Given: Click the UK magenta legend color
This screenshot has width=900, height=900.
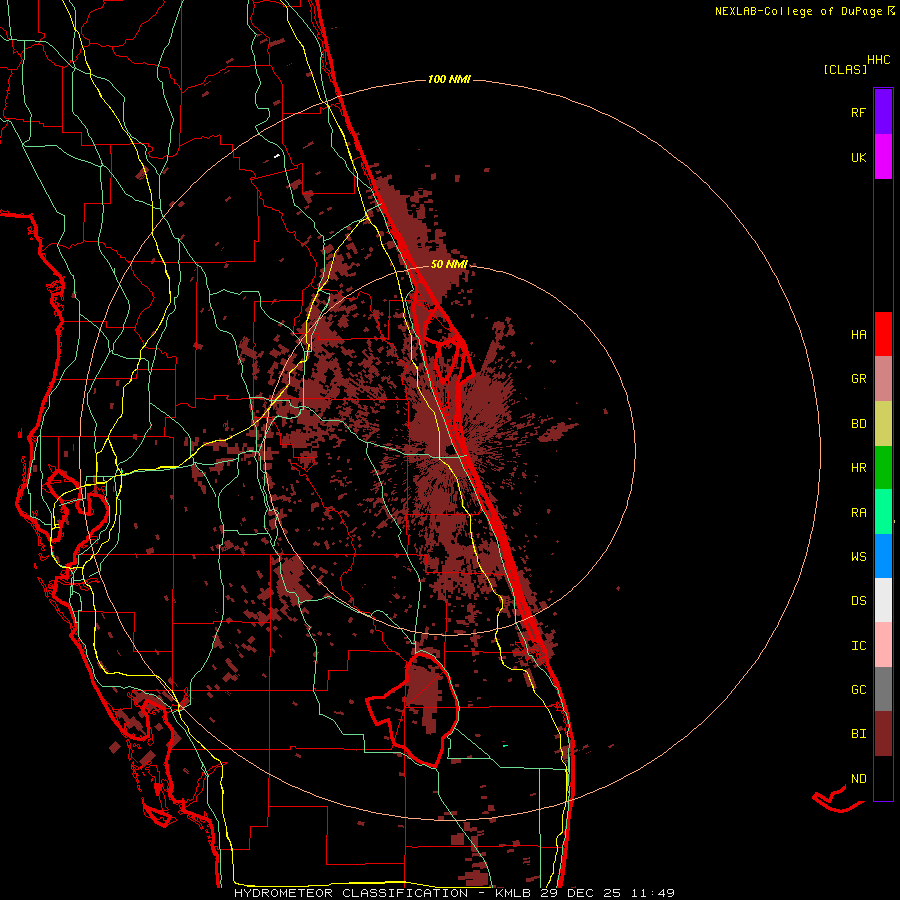Looking at the screenshot, I should pyautogui.click(x=883, y=157).
